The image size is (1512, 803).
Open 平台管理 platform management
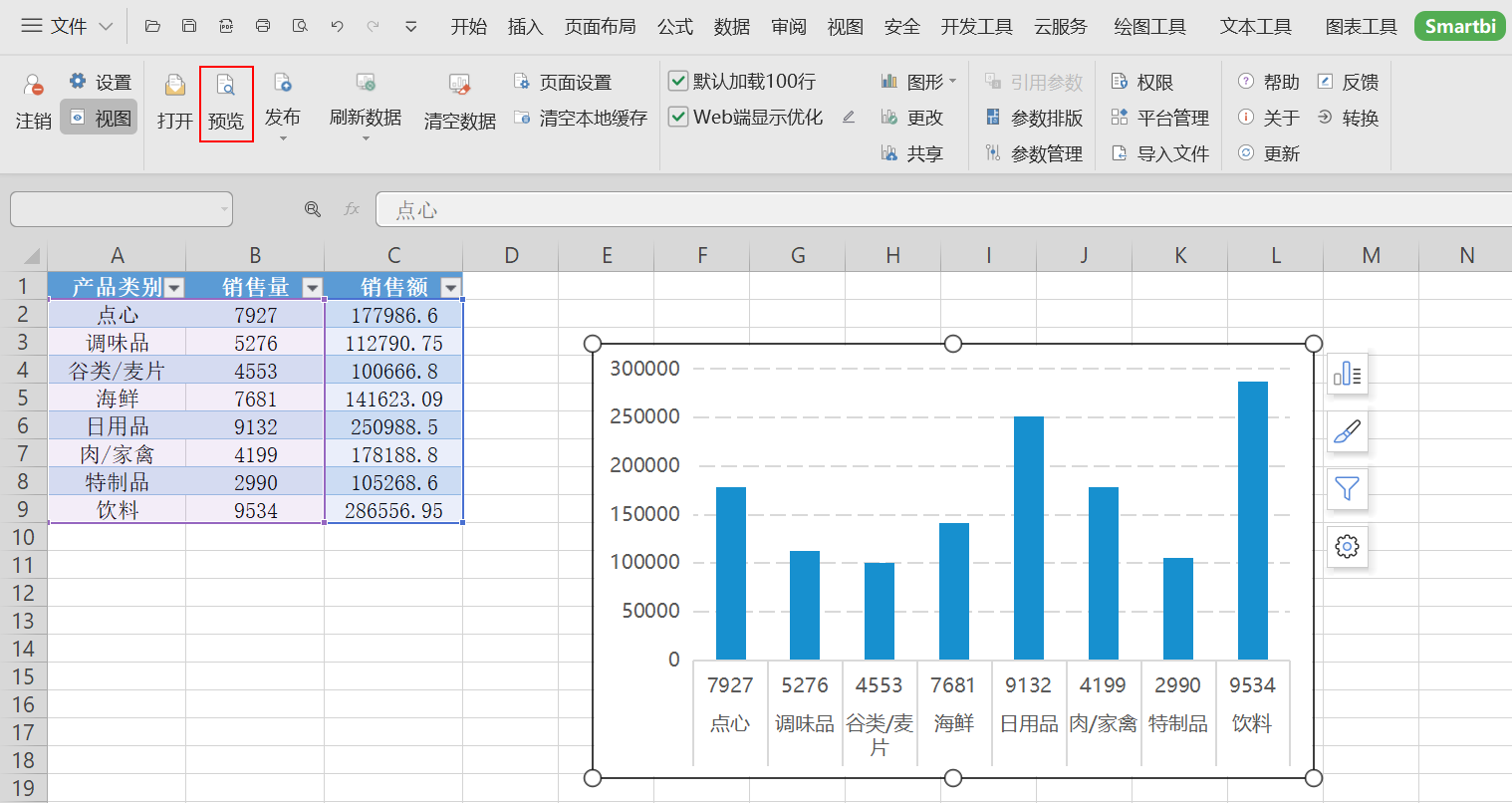point(1160,118)
